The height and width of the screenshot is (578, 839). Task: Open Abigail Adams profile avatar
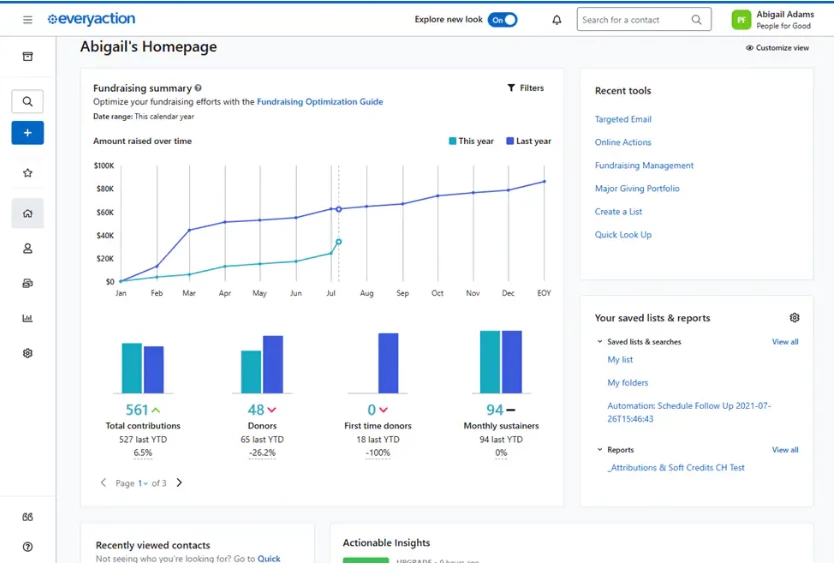[x=741, y=20]
